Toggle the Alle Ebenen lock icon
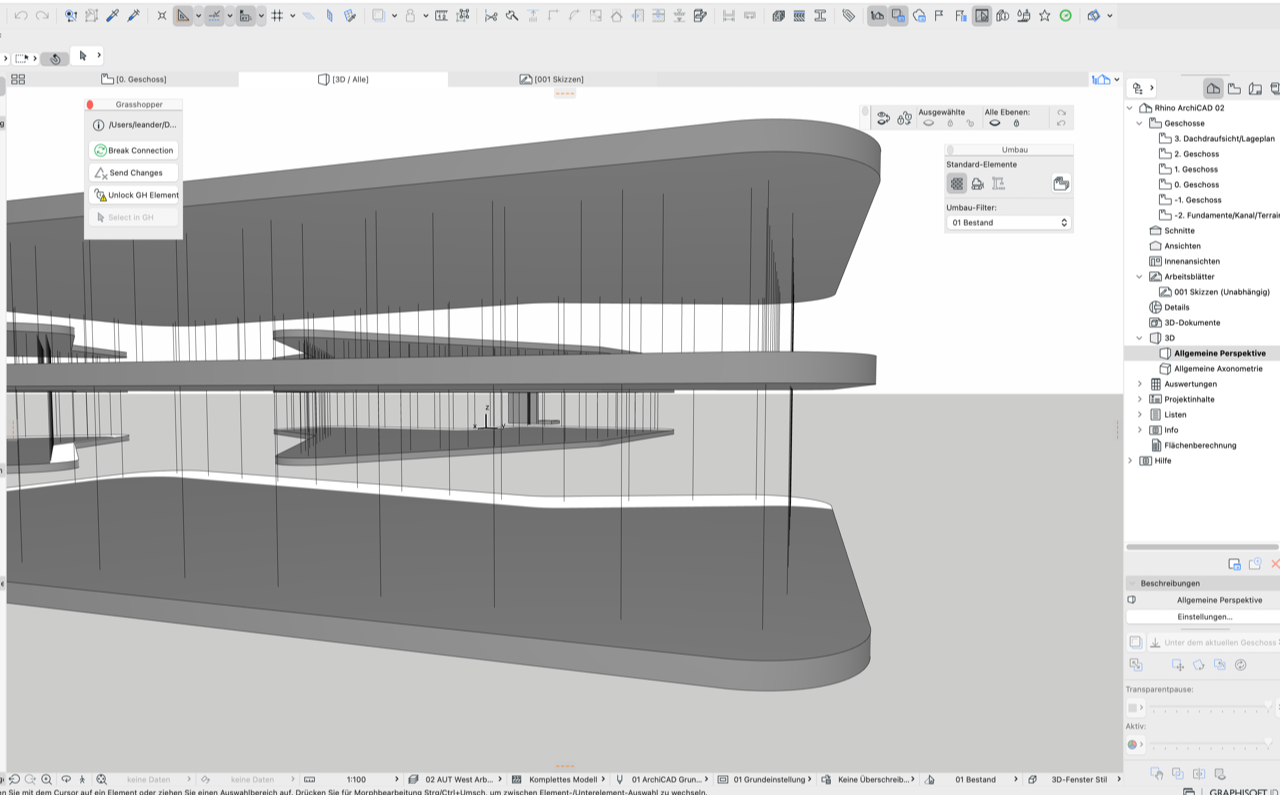This screenshot has width=1280, height=795. coord(1016,123)
